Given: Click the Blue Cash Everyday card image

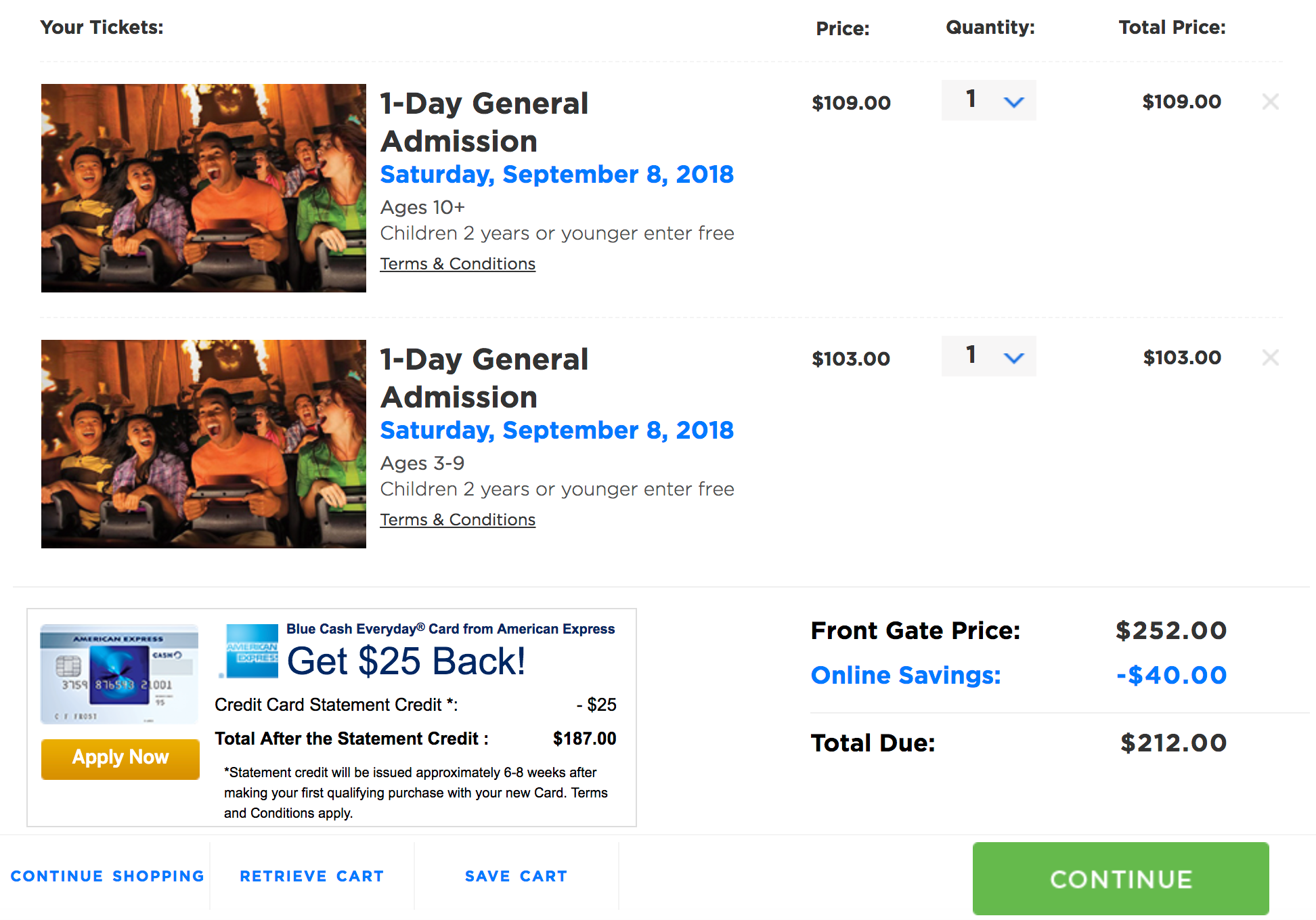Looking at the screenshot, I should point(119,674).
